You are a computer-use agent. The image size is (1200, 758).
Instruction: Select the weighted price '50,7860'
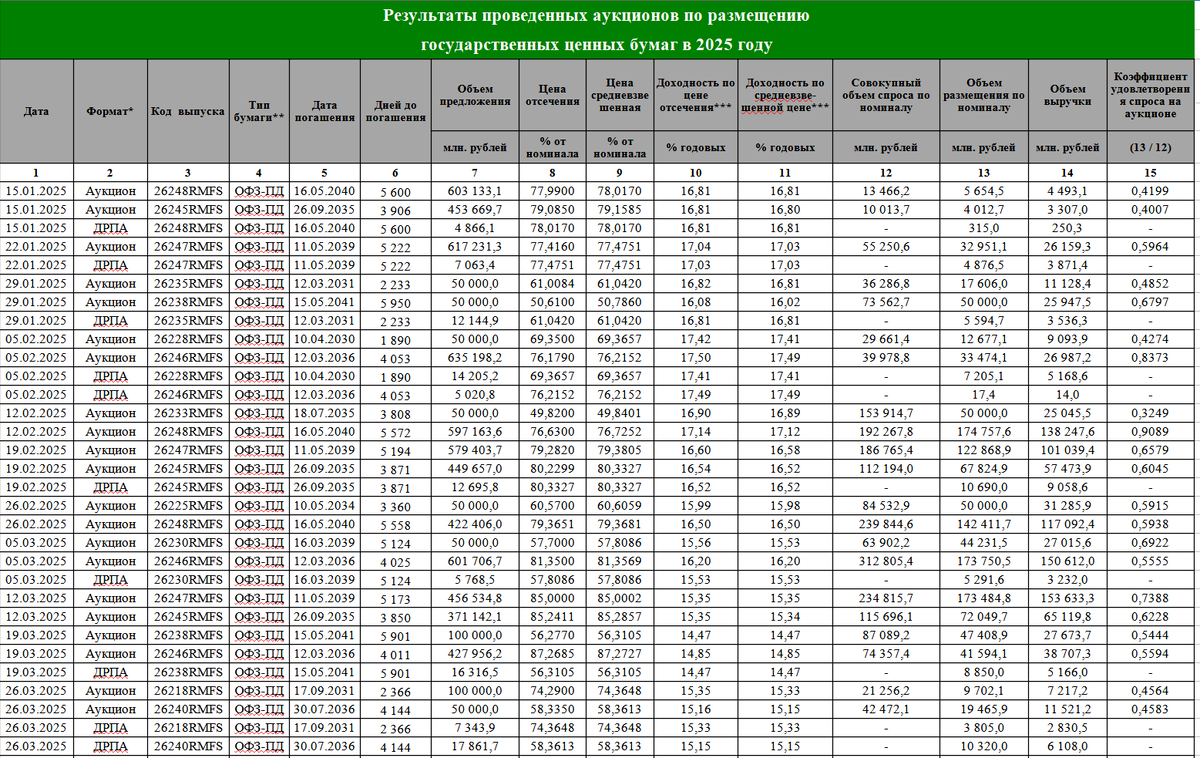[619, 302]
